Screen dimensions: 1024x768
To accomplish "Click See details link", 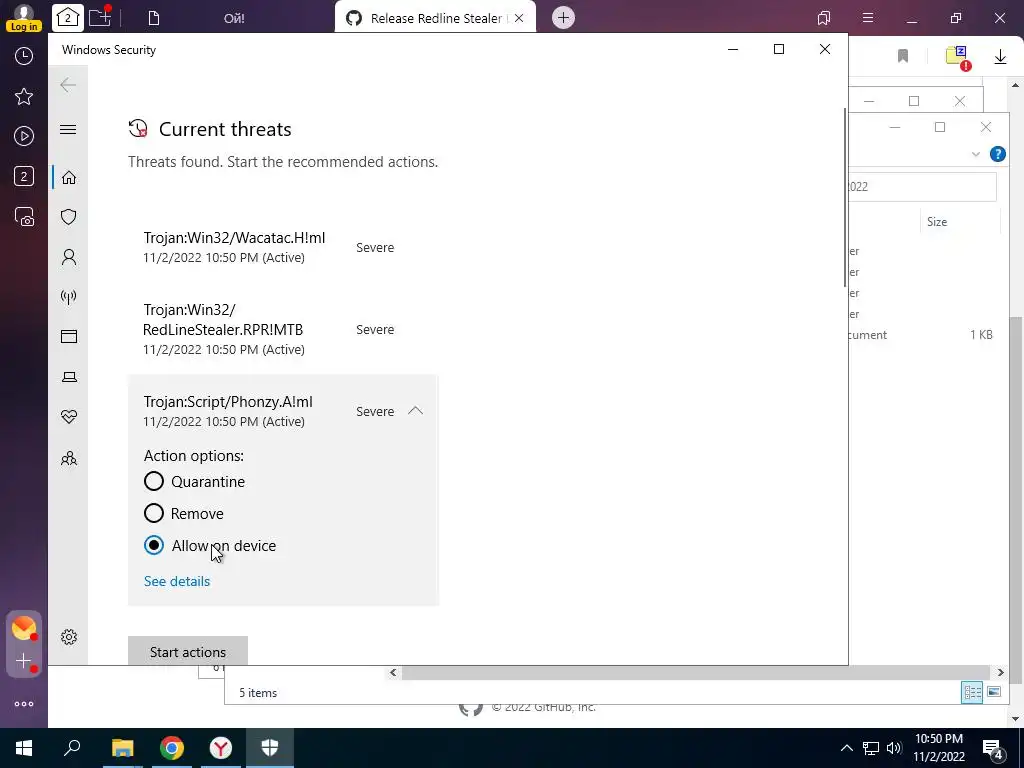I will click(177, 581).
